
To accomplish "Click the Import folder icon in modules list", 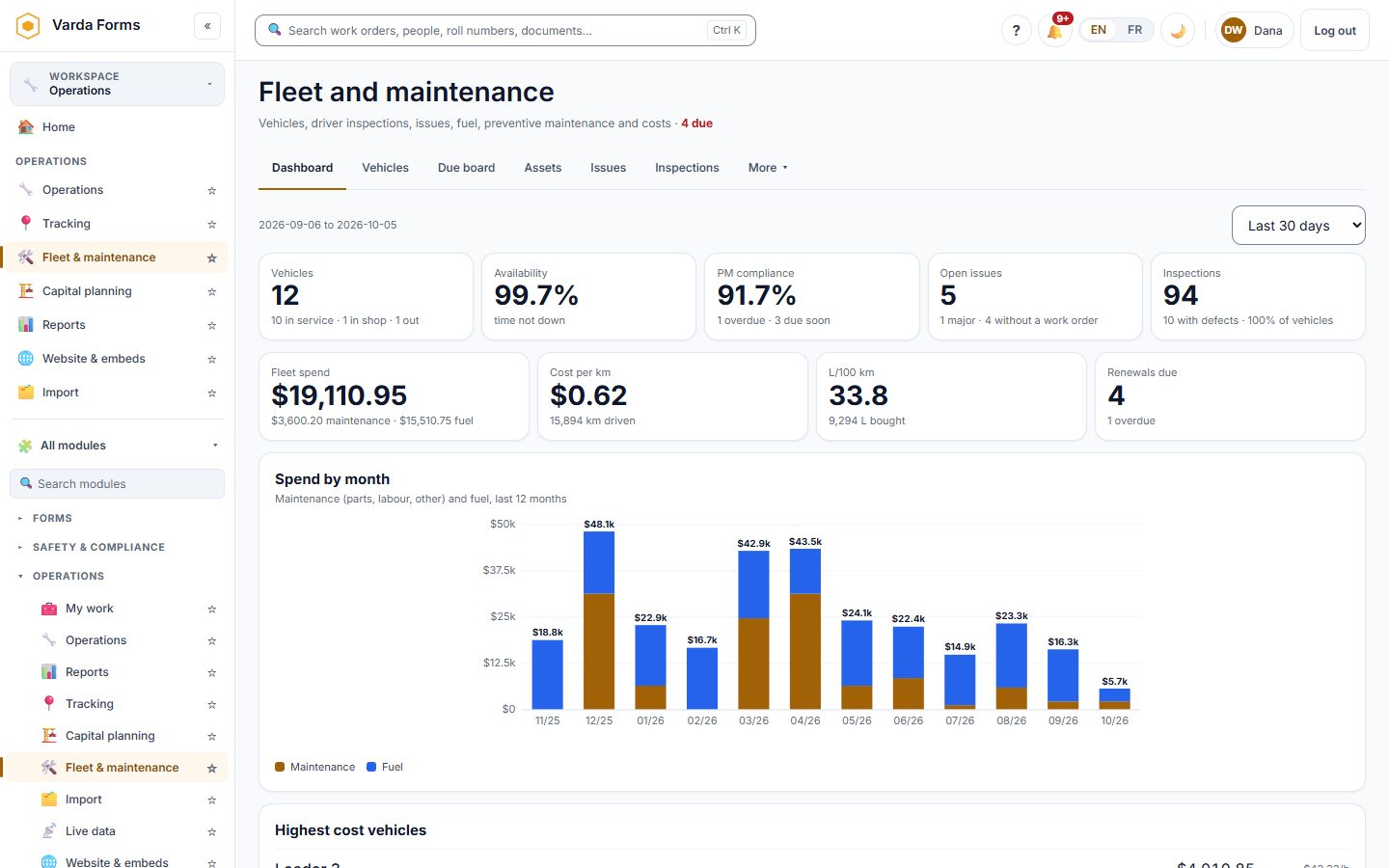I will [x=49, y=800].
